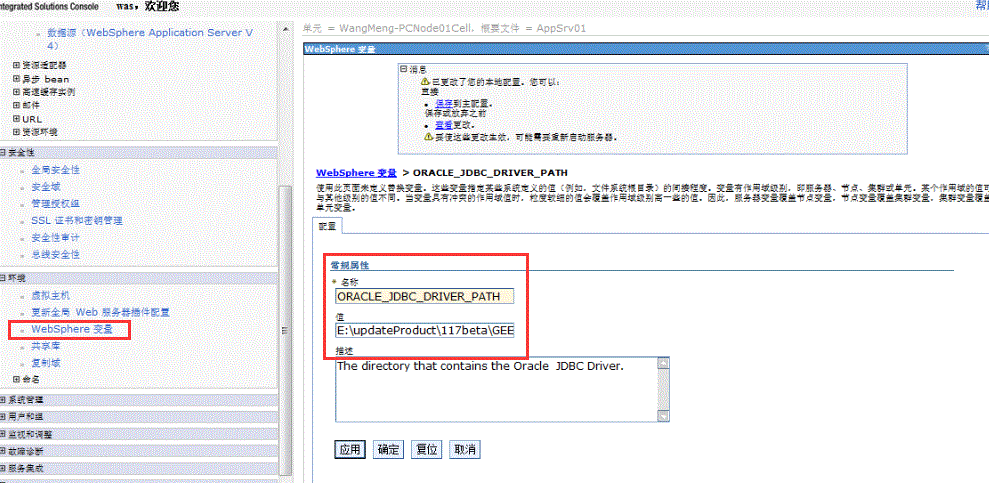
Task: Open the 全局安全性 link
Action: coord(55,170)
